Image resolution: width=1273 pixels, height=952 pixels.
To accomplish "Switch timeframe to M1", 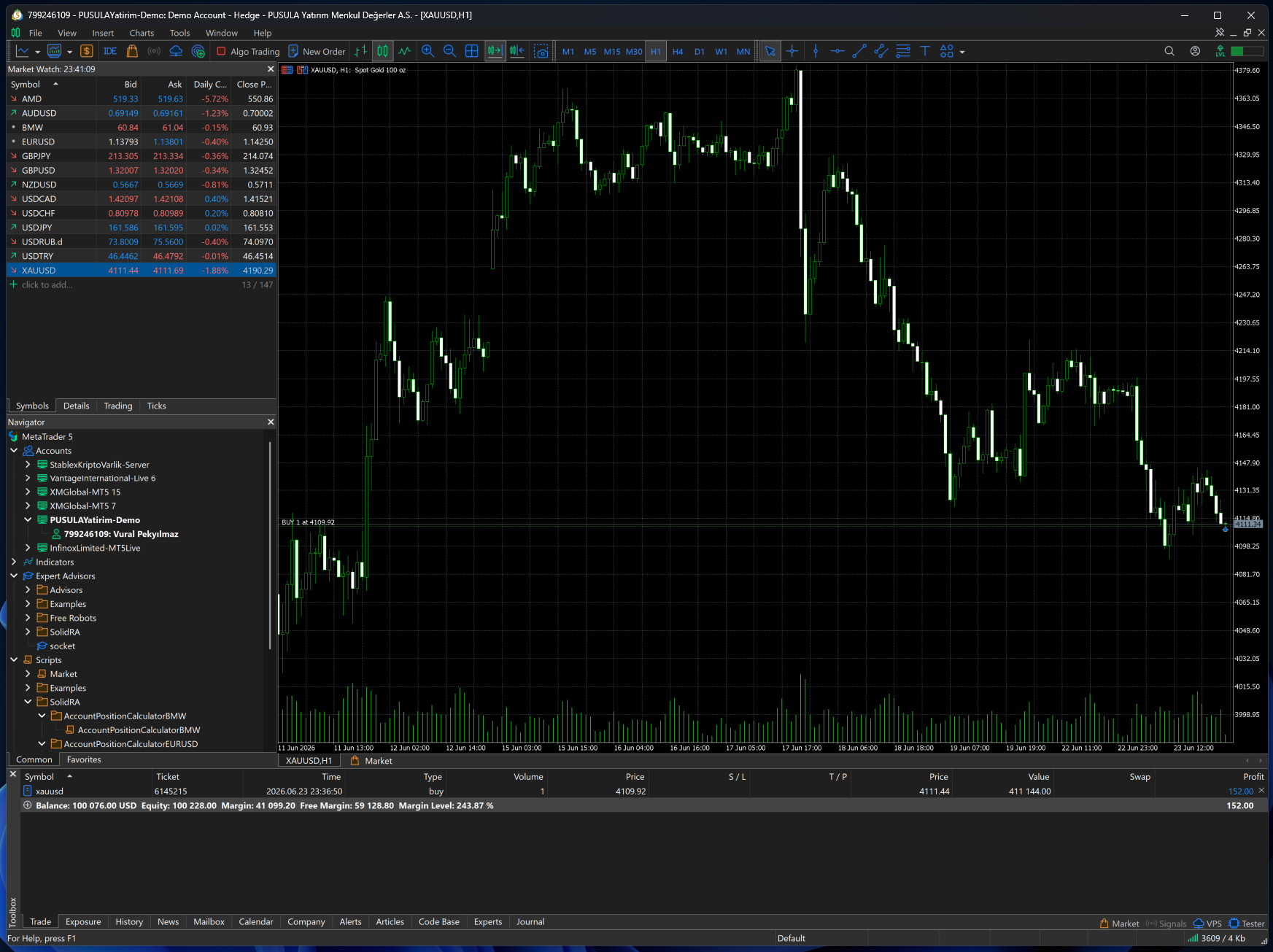I will point(568,51).
